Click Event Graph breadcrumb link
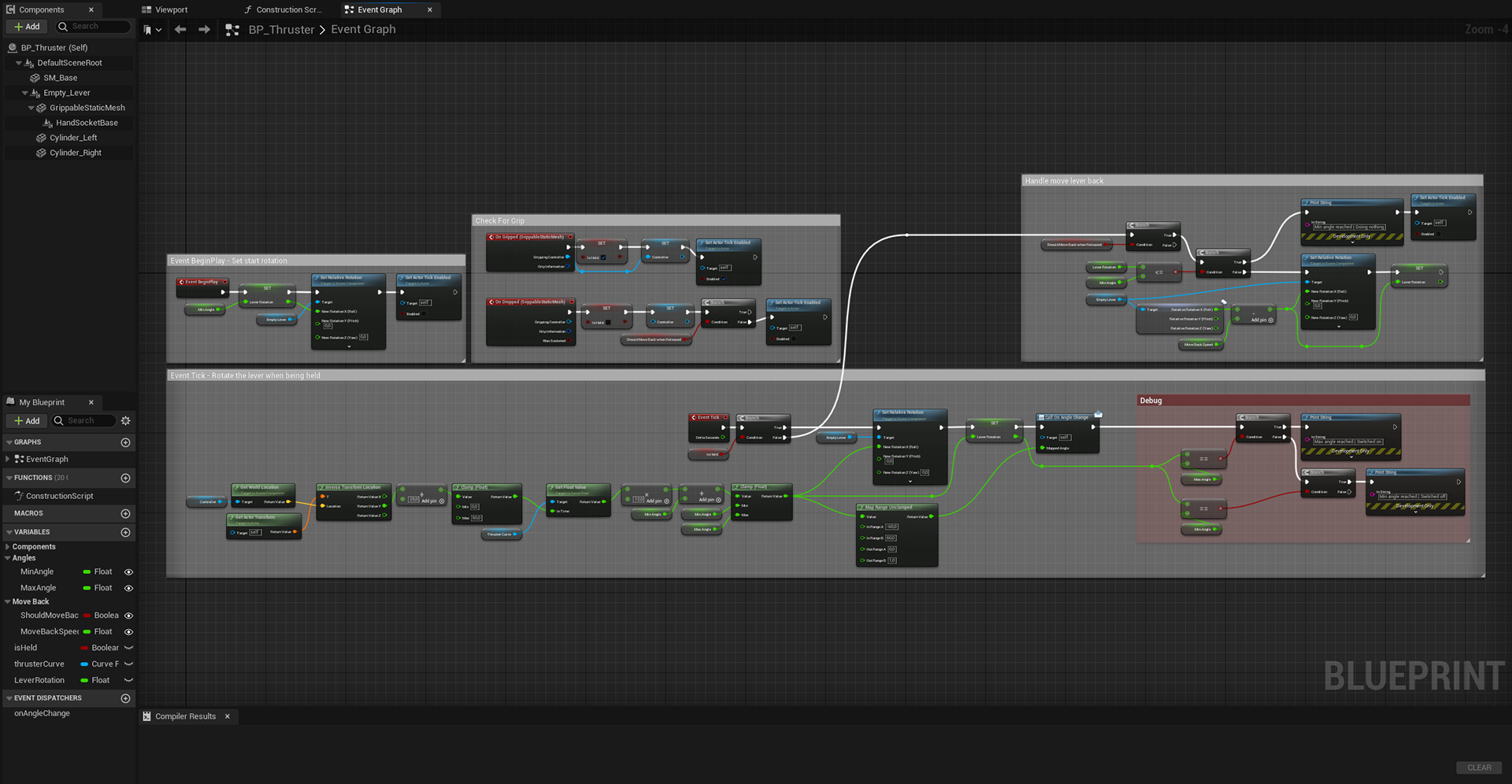The height and width of the screenshot is (784, 1512). (363, 29)
